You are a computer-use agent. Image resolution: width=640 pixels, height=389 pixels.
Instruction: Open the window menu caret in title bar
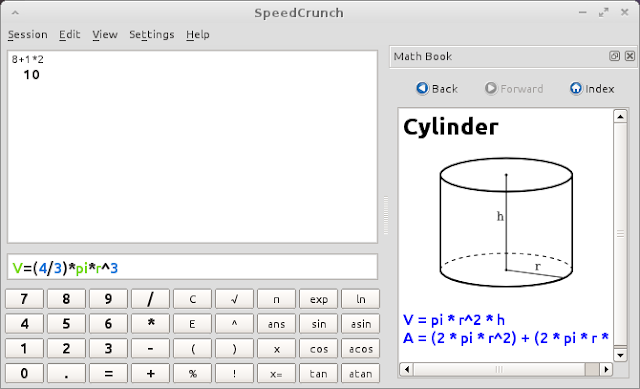[15, 13]
